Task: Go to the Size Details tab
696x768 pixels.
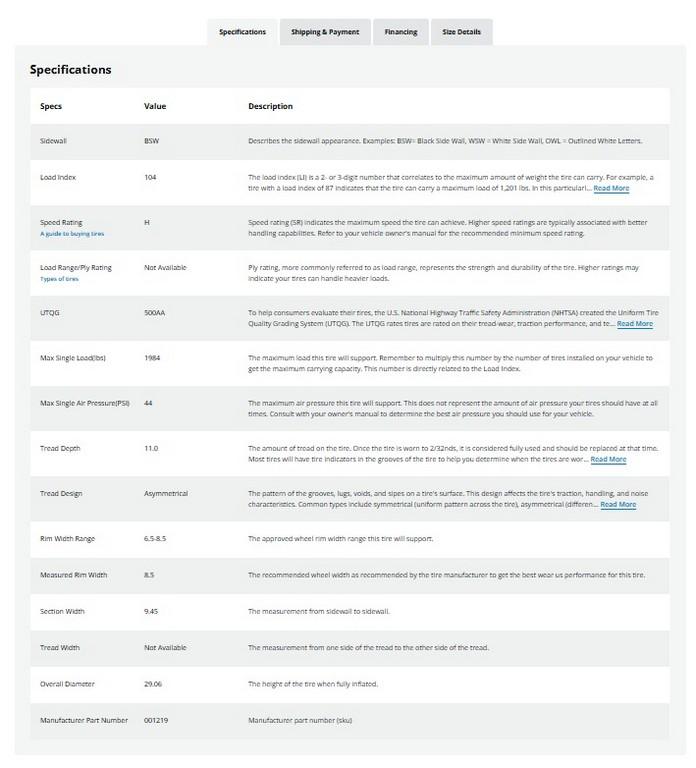Action: coord(461,32)
